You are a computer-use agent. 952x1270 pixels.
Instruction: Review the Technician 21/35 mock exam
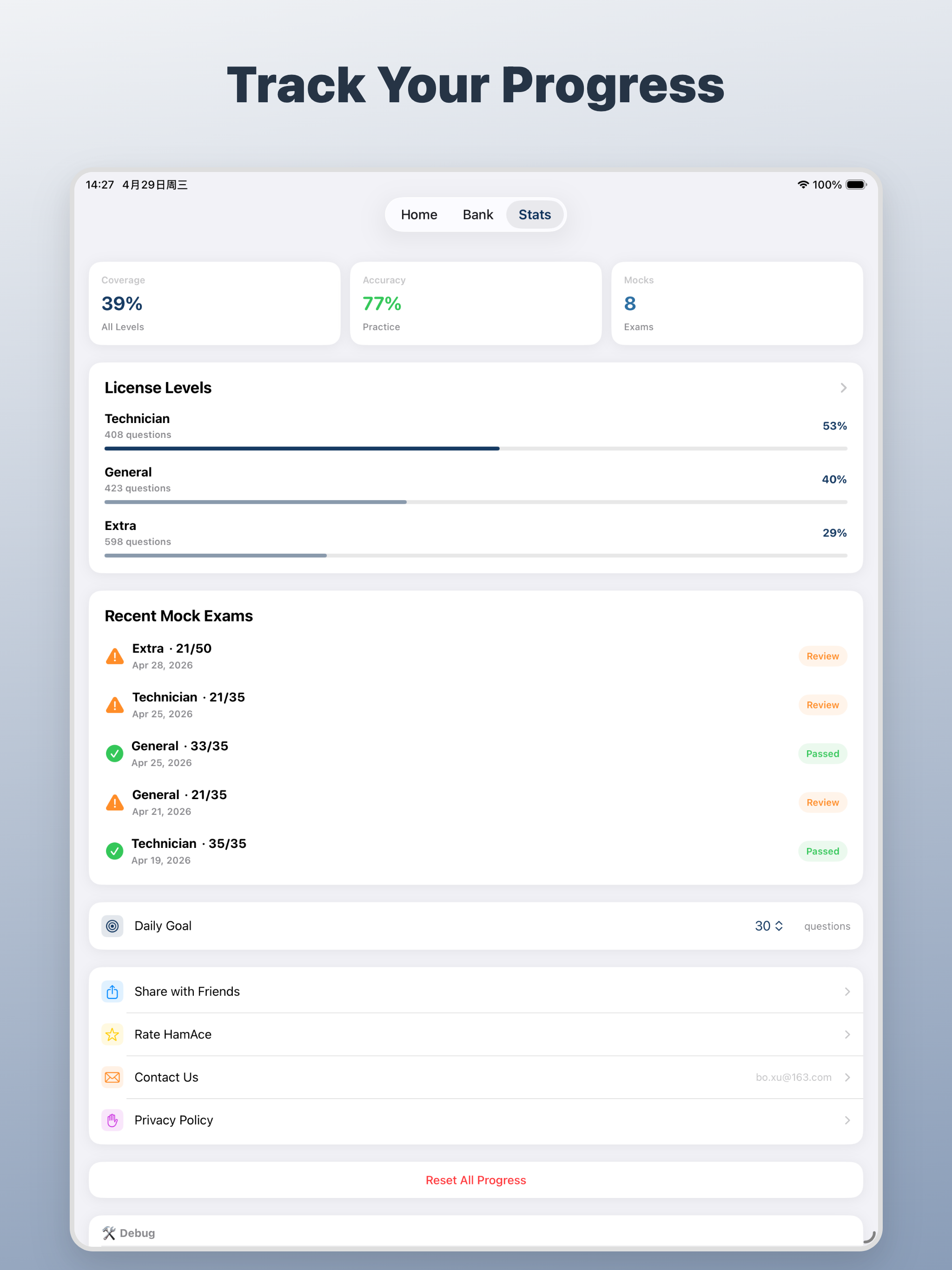point(822,705)
